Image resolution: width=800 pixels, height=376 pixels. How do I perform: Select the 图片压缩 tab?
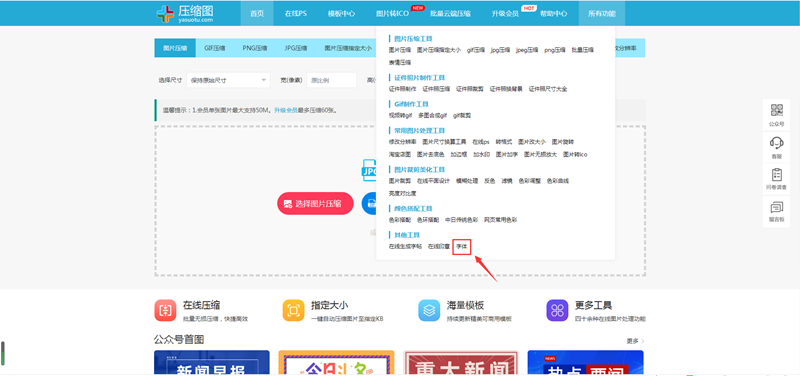pyautogui.click(x=175, y=48)
